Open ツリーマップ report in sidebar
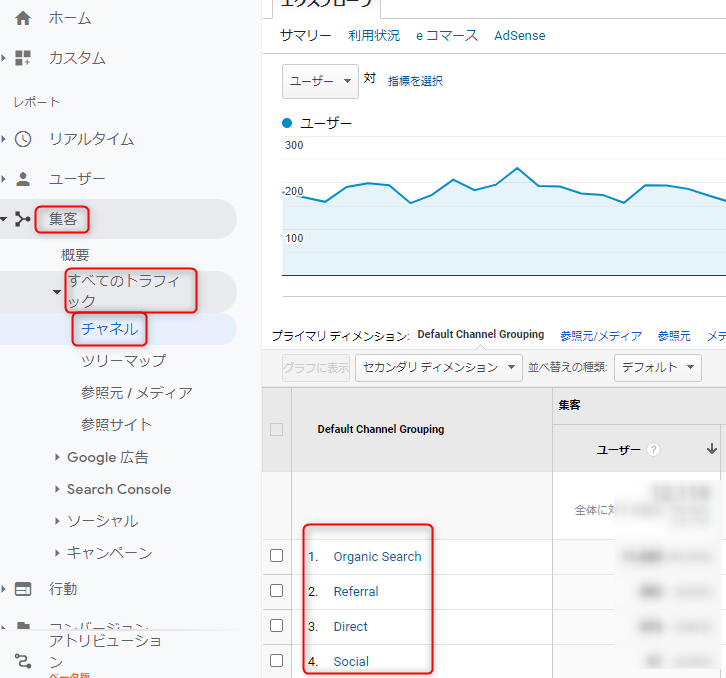This screenshot has height=678, width=726. coord(123,361)
